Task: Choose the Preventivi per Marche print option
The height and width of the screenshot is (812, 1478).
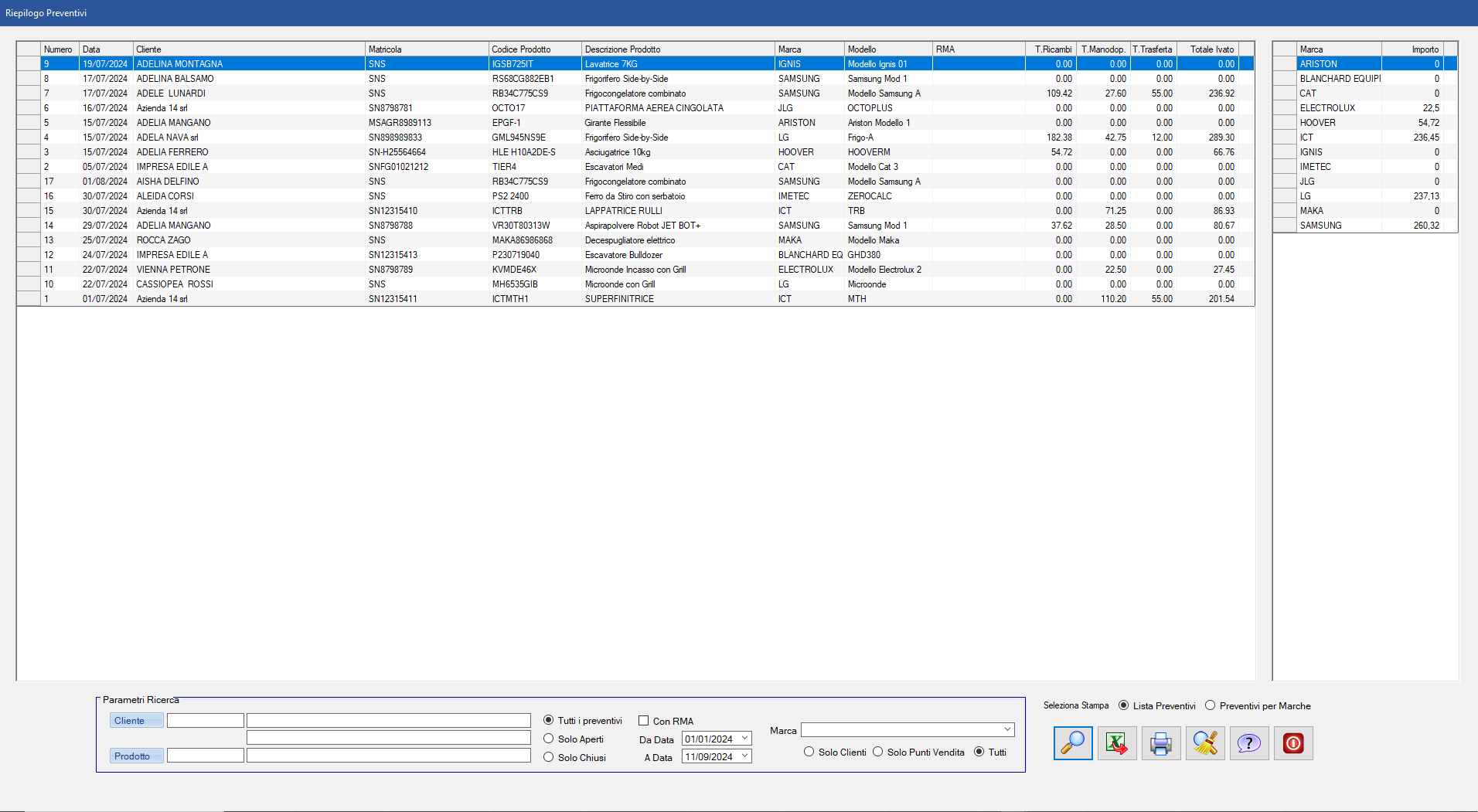Action: click(x=1211, y=705)
